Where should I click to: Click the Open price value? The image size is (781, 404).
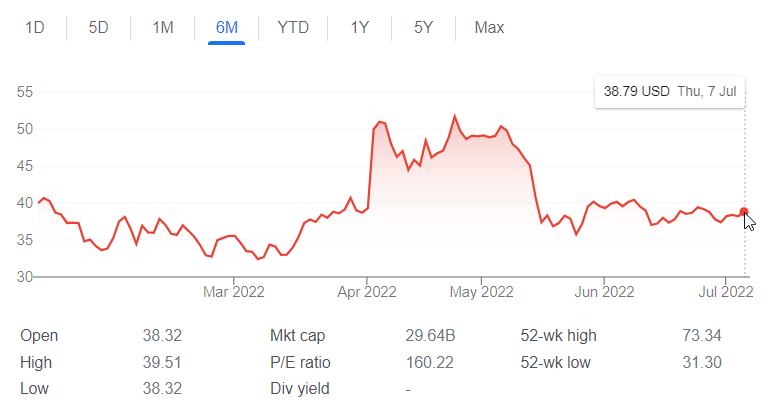[162, 336]
